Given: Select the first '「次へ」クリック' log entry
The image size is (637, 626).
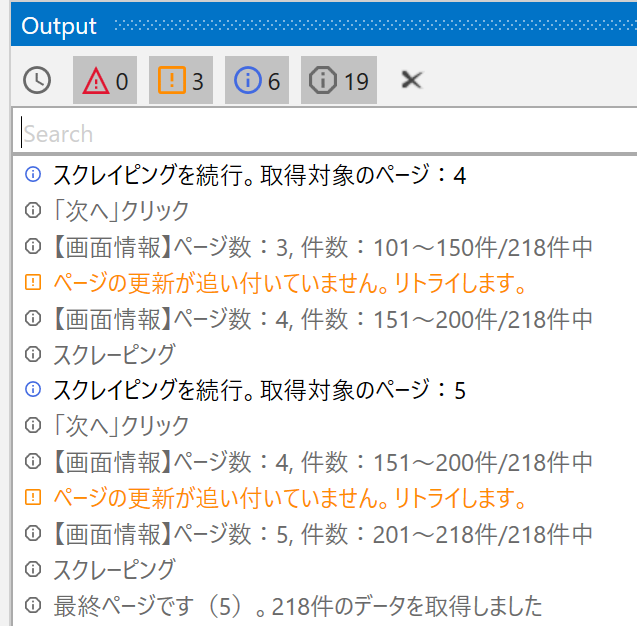Looking at the screenshot, I should click(121, 211).
